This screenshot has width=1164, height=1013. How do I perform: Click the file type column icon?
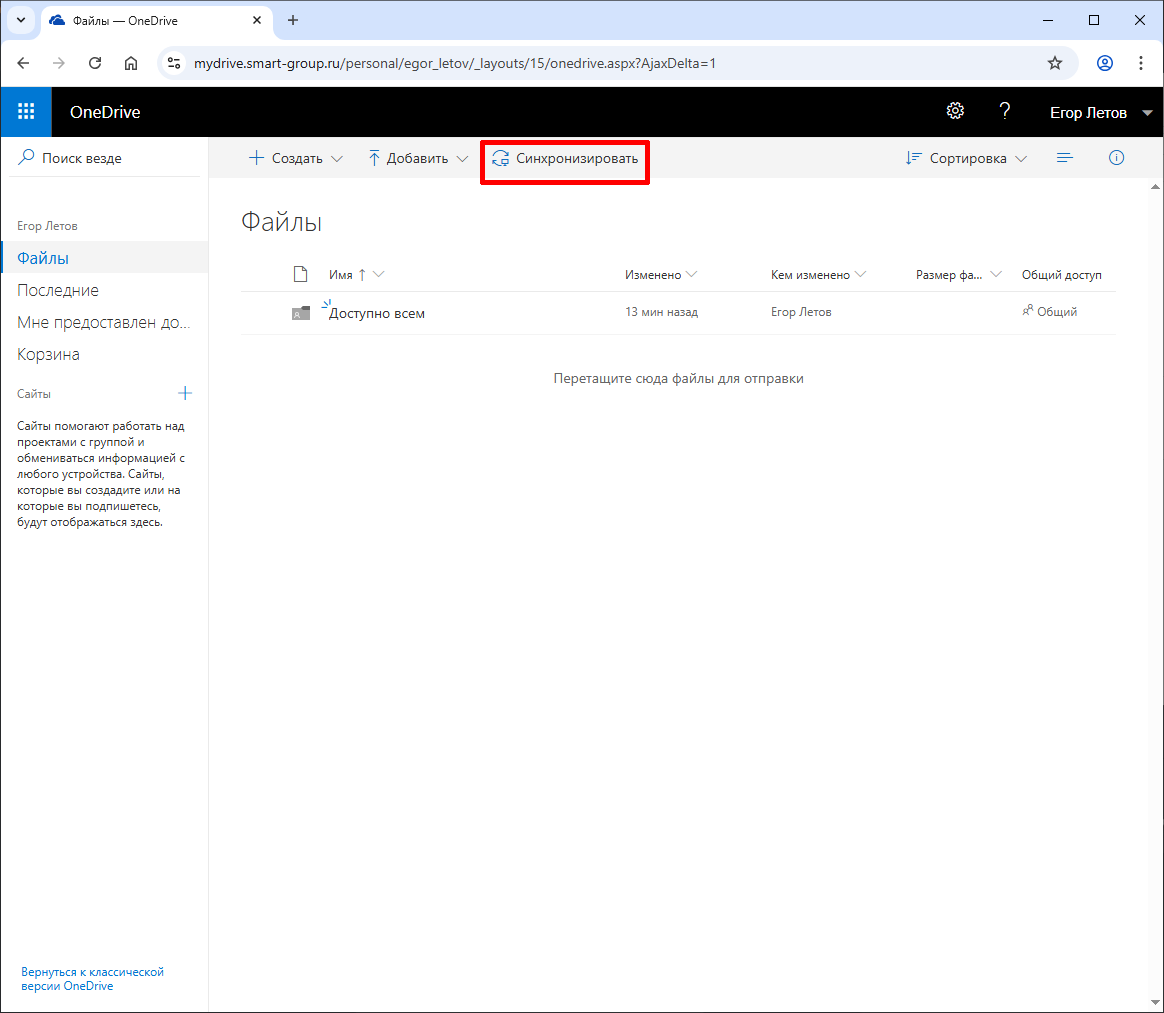299,275
